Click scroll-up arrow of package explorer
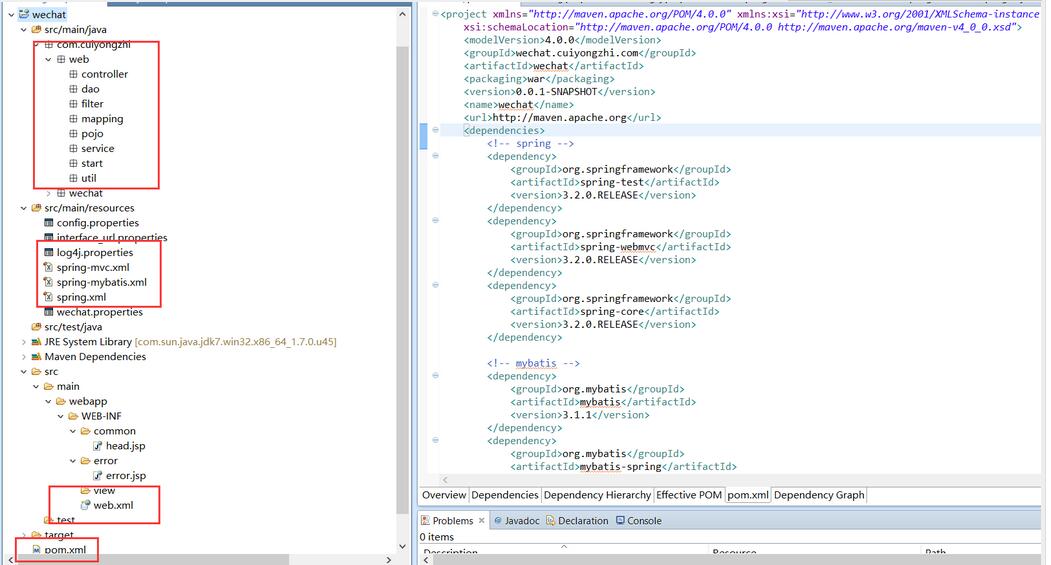1051x565 pixels. tap(402, 14)
